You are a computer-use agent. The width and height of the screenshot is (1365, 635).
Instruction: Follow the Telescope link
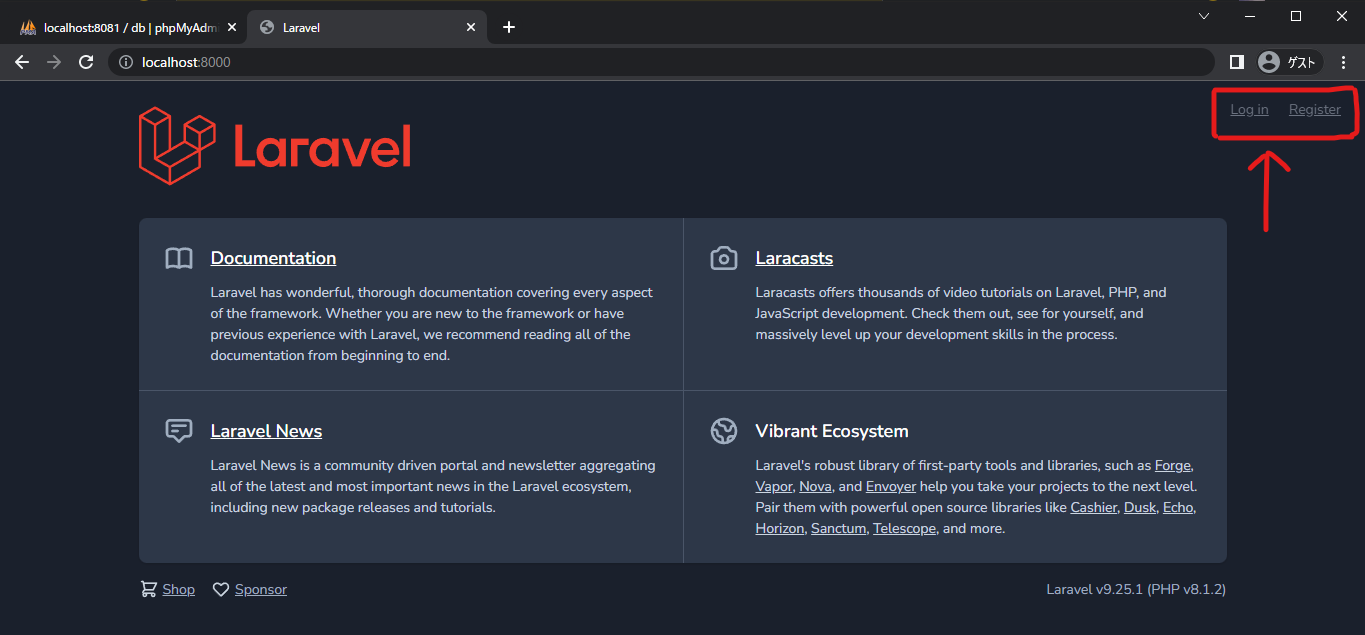[x=904, y=528]
